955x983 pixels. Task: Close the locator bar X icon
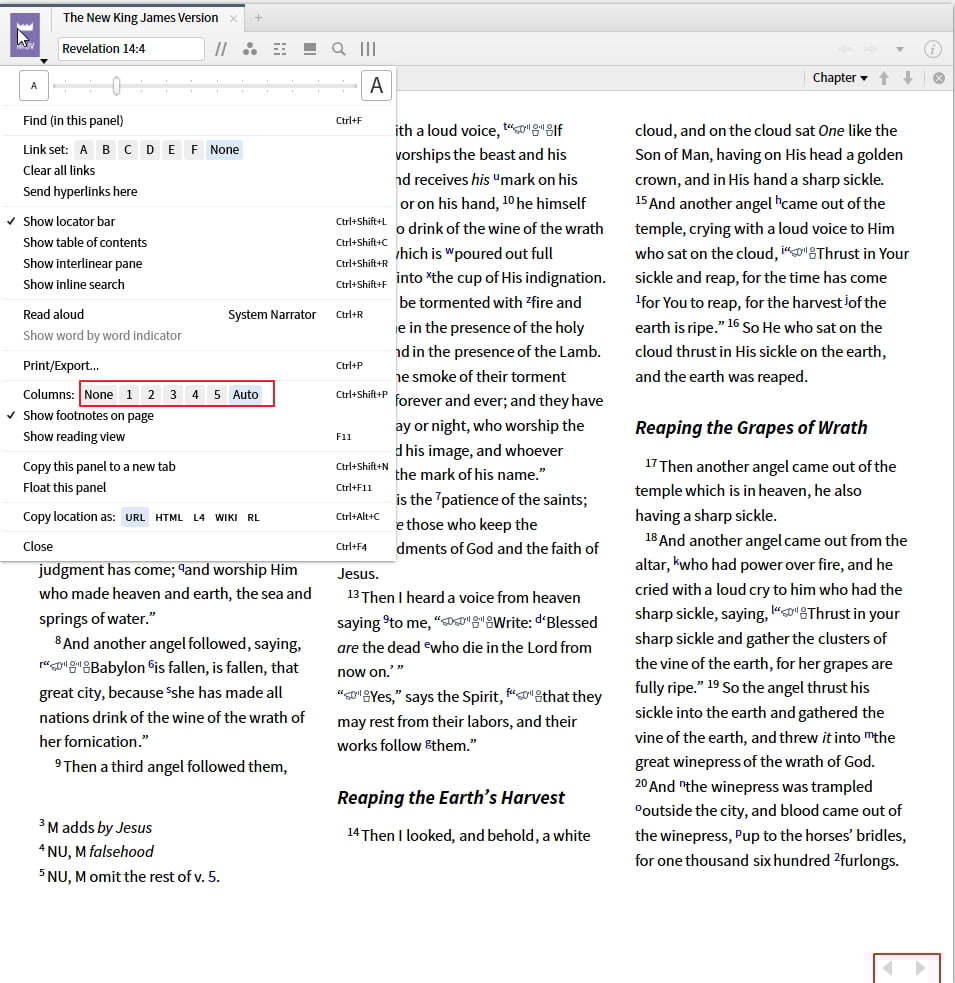939,78
